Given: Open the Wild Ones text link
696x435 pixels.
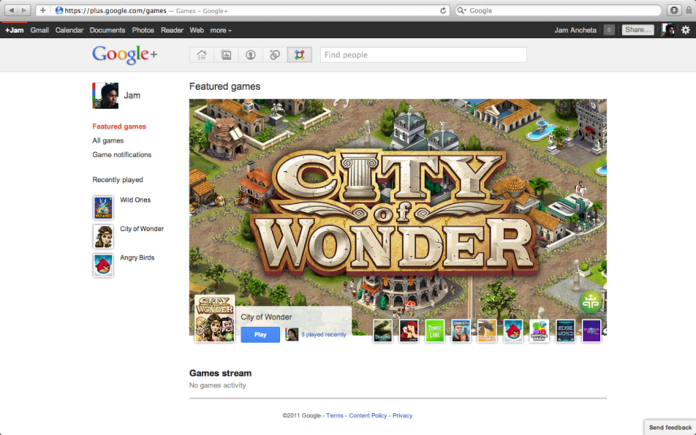Looking at the screenshot, I should click(135, 200).
